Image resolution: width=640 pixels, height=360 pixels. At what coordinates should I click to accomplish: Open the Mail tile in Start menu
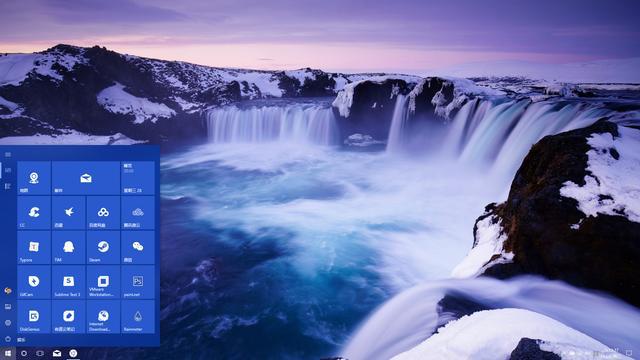coord(86,178)
